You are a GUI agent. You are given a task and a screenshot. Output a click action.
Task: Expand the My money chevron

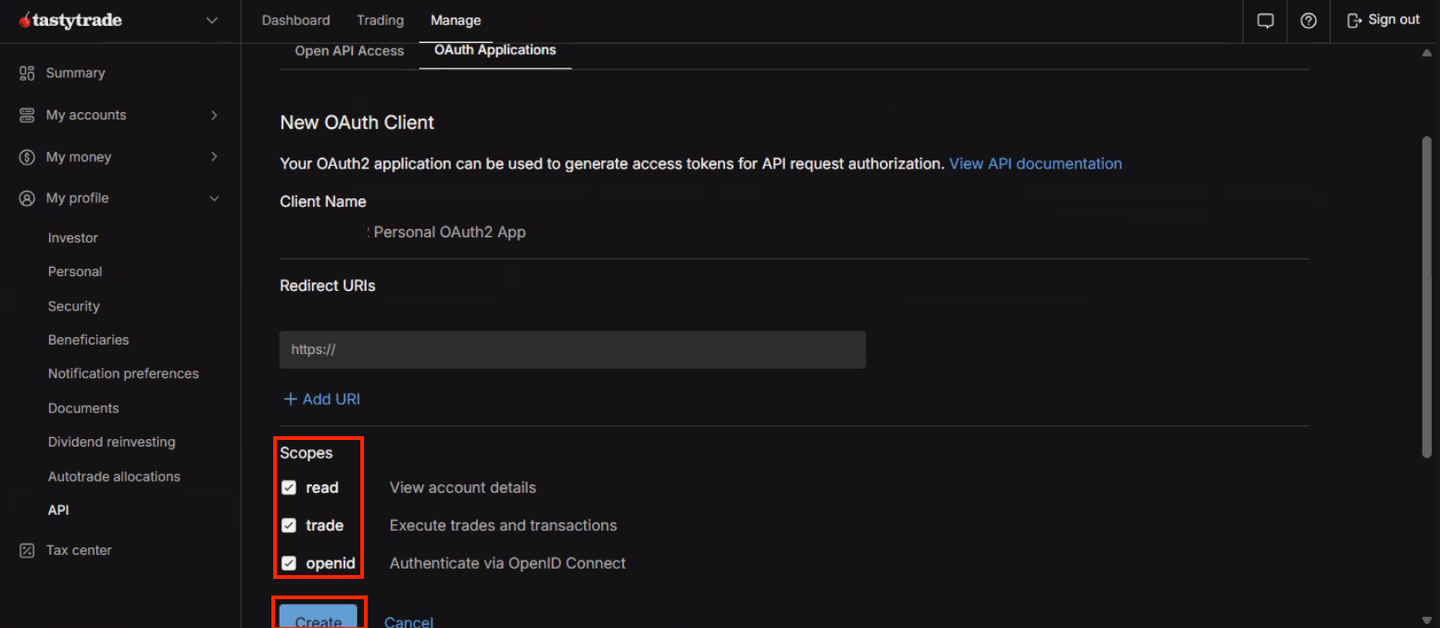click(214, 157)
